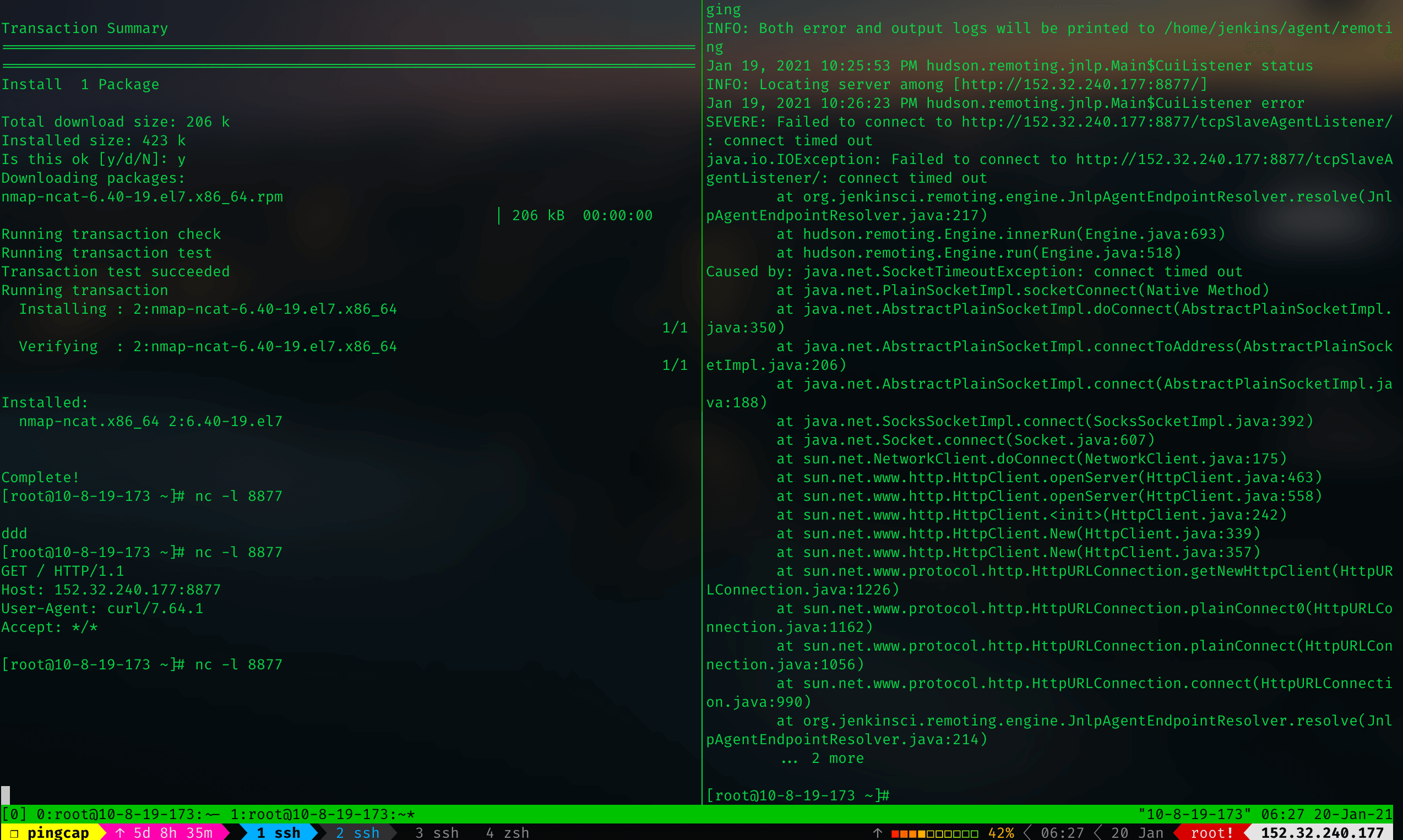Click the 'Socket.connect(Socket.java:607)' stack line

pyautogui.click(x=965, y=440)
